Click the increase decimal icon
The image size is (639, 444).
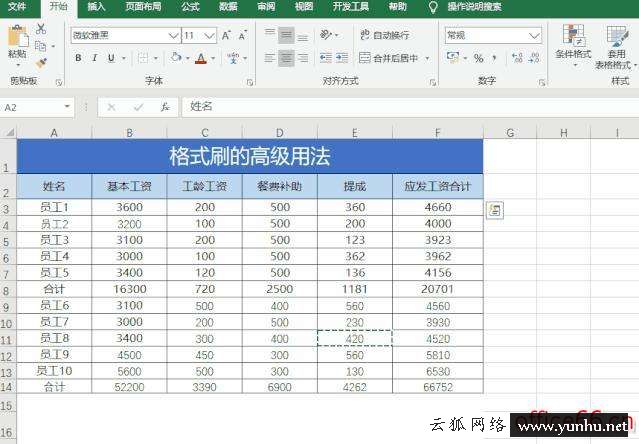click(x=517, y=58)
